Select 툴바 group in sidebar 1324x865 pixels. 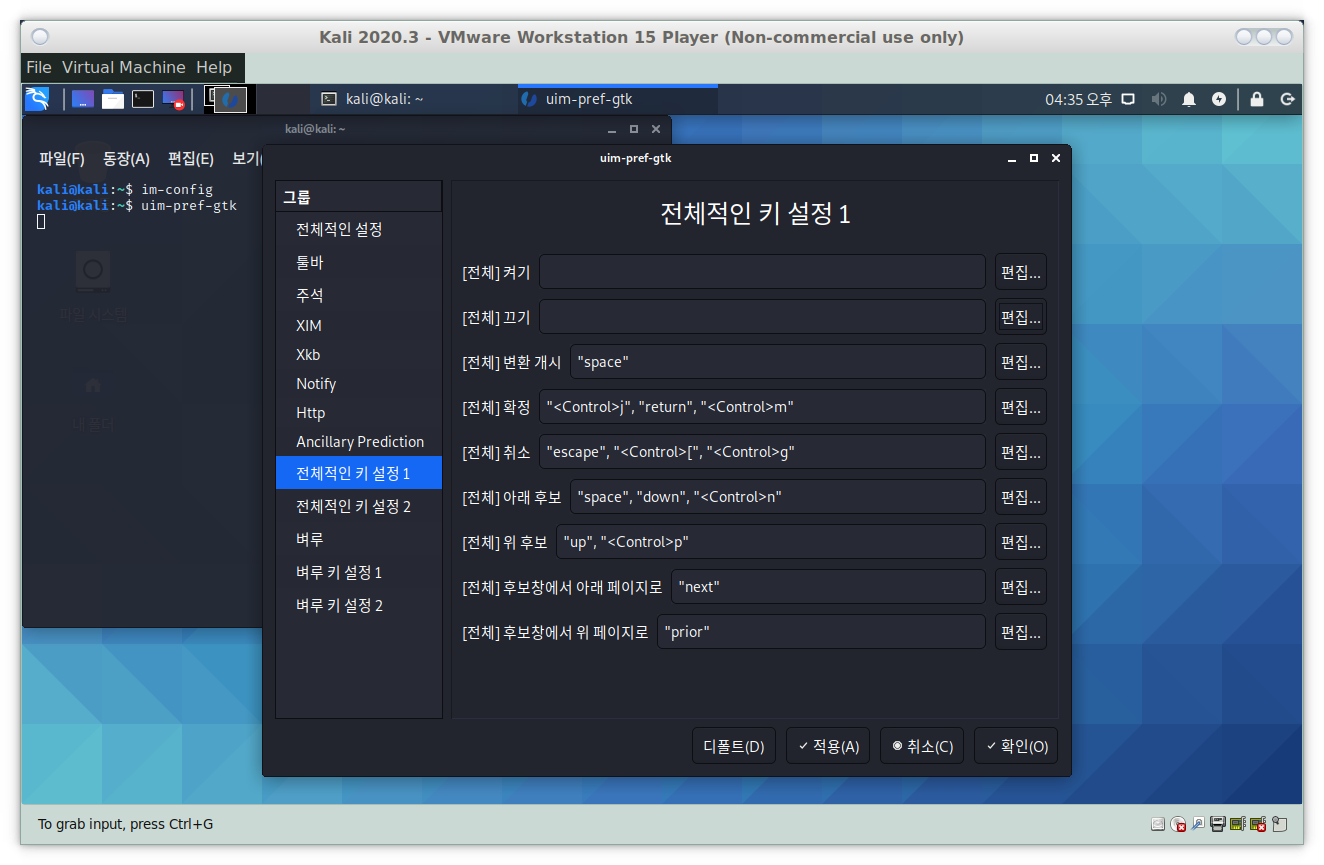(x=359, y=262)
